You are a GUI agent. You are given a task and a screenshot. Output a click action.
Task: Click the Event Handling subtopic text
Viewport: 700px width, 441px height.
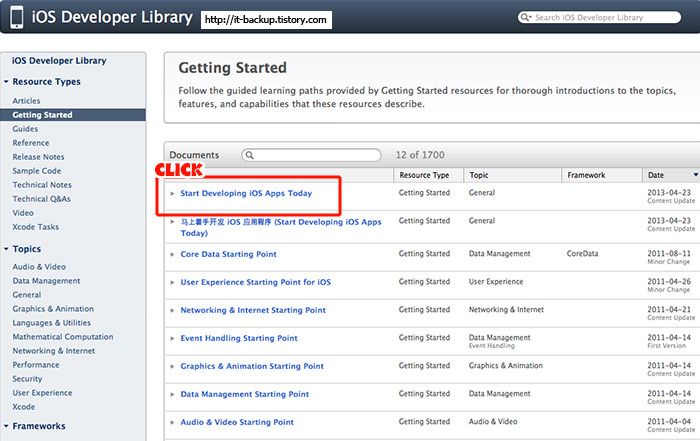[x=492, y=346]
